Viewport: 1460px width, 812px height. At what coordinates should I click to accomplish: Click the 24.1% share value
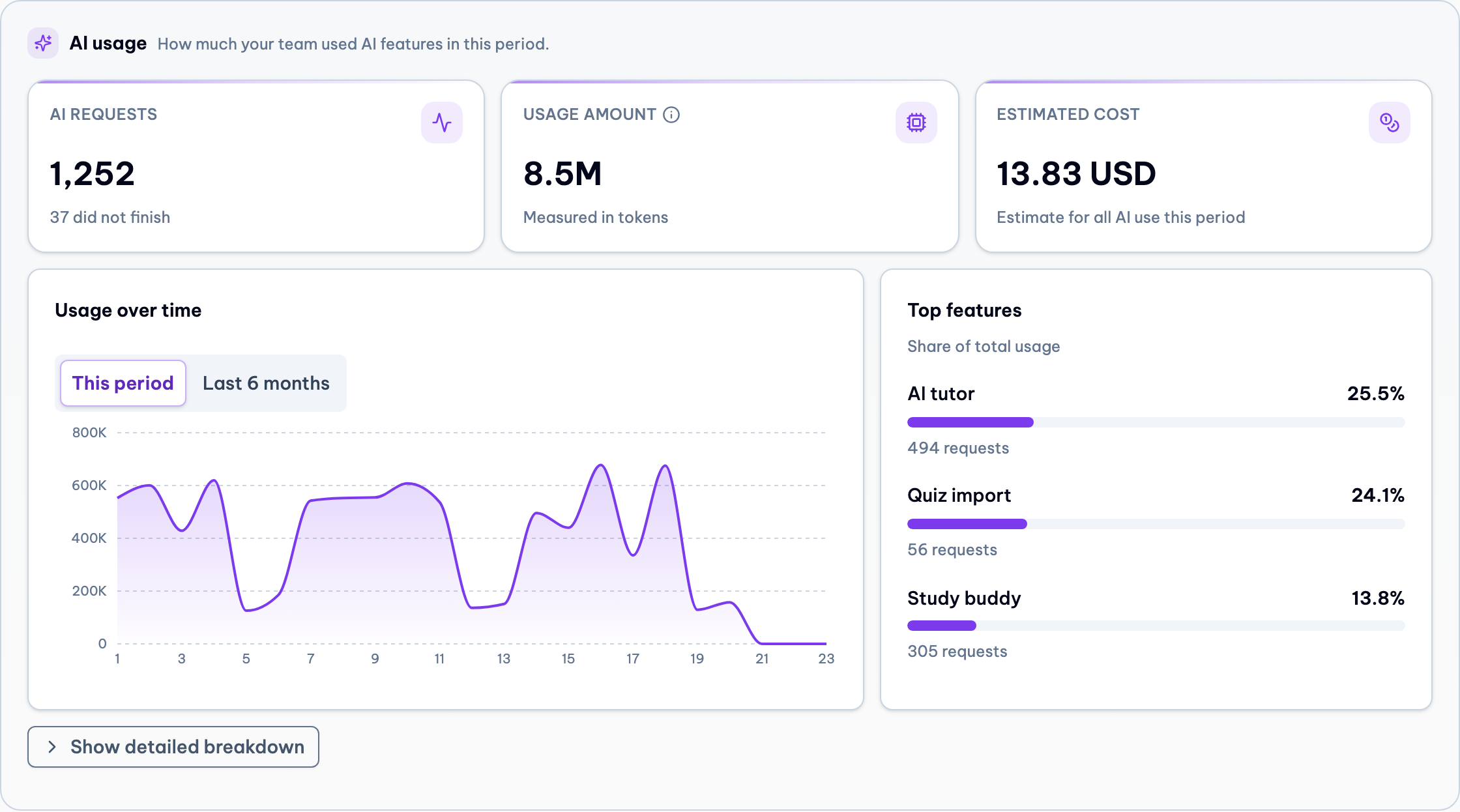[x=1378, y=495]
